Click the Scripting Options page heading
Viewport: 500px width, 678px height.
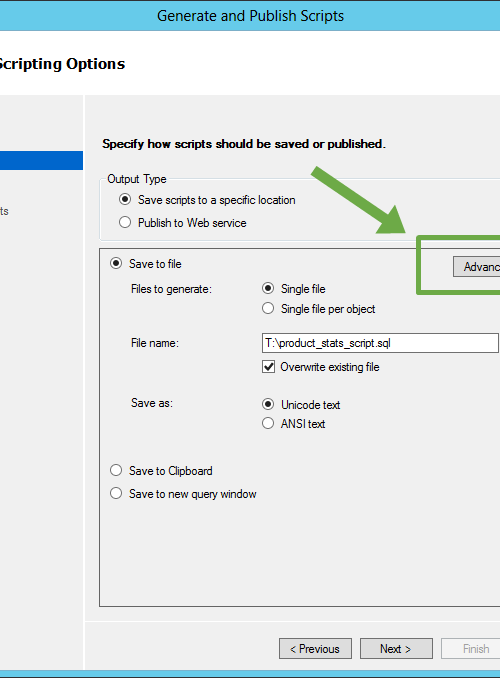click(62, 64)
